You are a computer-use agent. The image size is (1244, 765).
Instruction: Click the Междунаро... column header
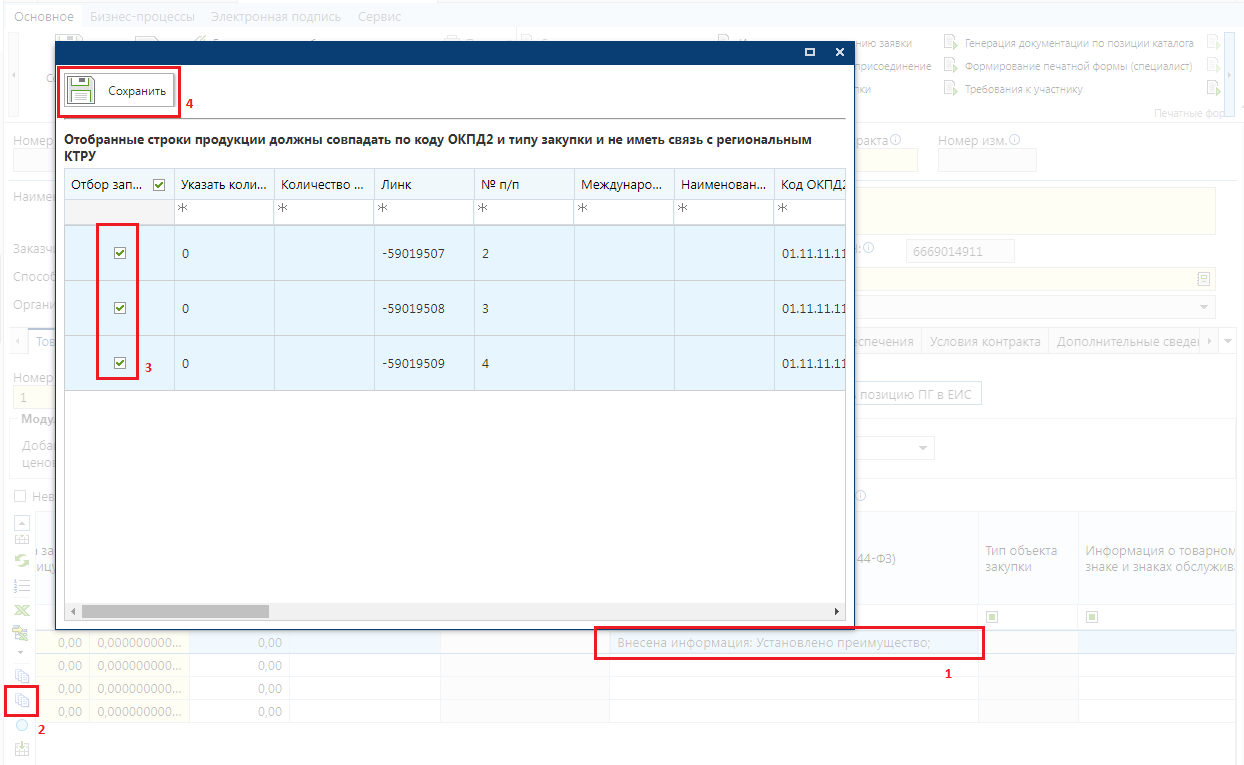(624, 185)
